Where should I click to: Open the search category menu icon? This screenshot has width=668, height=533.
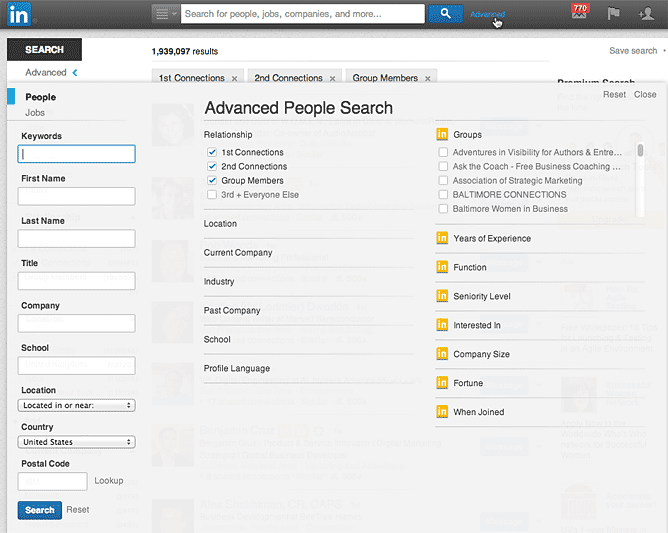166,14
